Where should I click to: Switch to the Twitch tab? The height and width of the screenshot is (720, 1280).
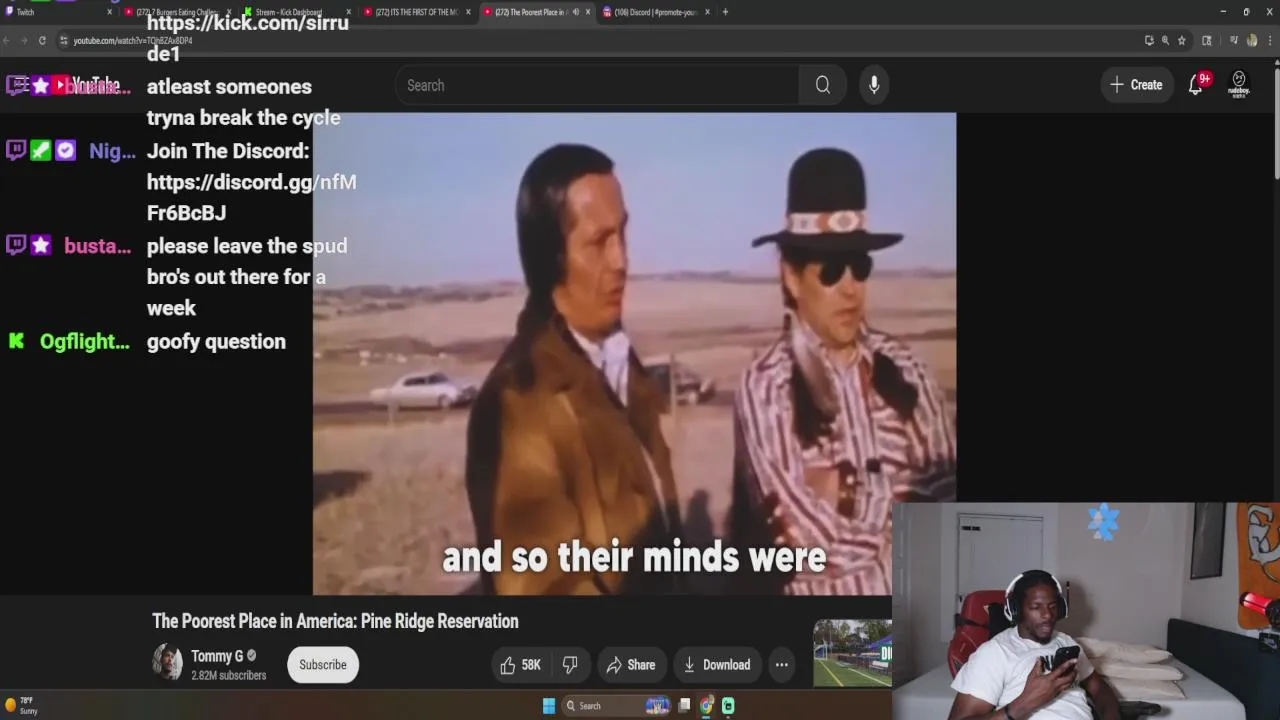(x=57, y=12)
